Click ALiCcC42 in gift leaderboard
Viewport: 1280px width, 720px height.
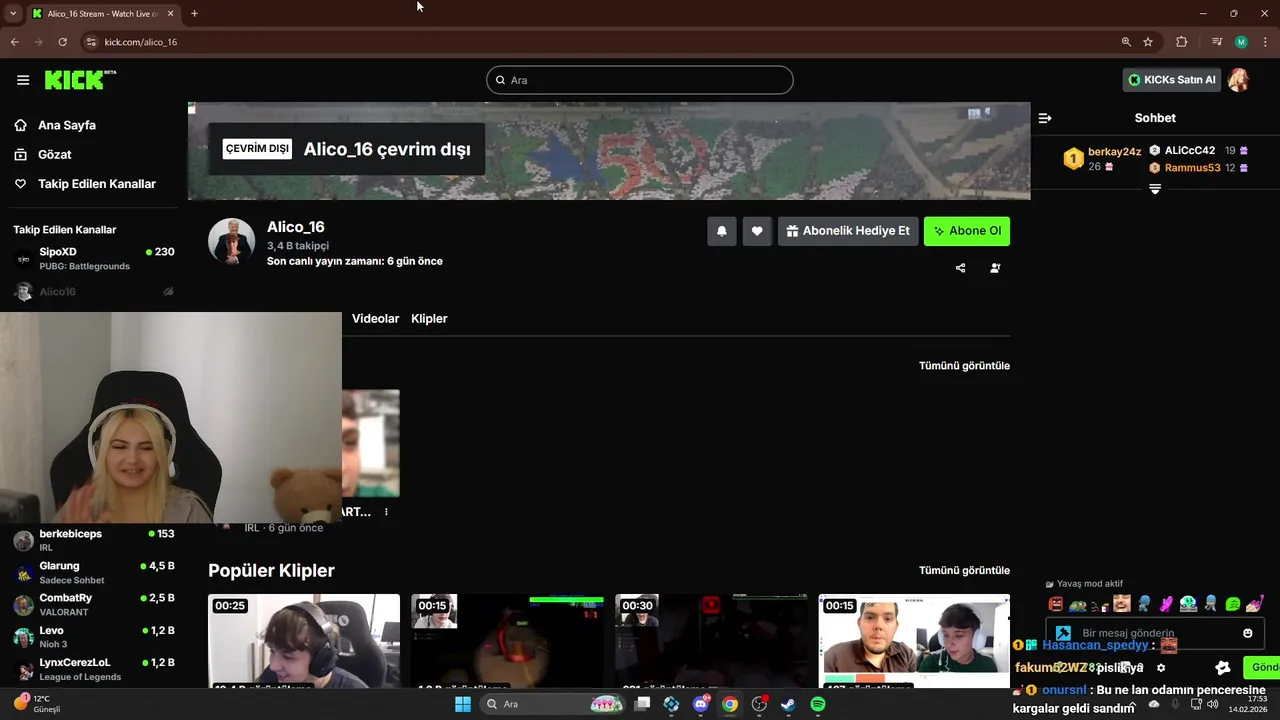coord(1190,151)
